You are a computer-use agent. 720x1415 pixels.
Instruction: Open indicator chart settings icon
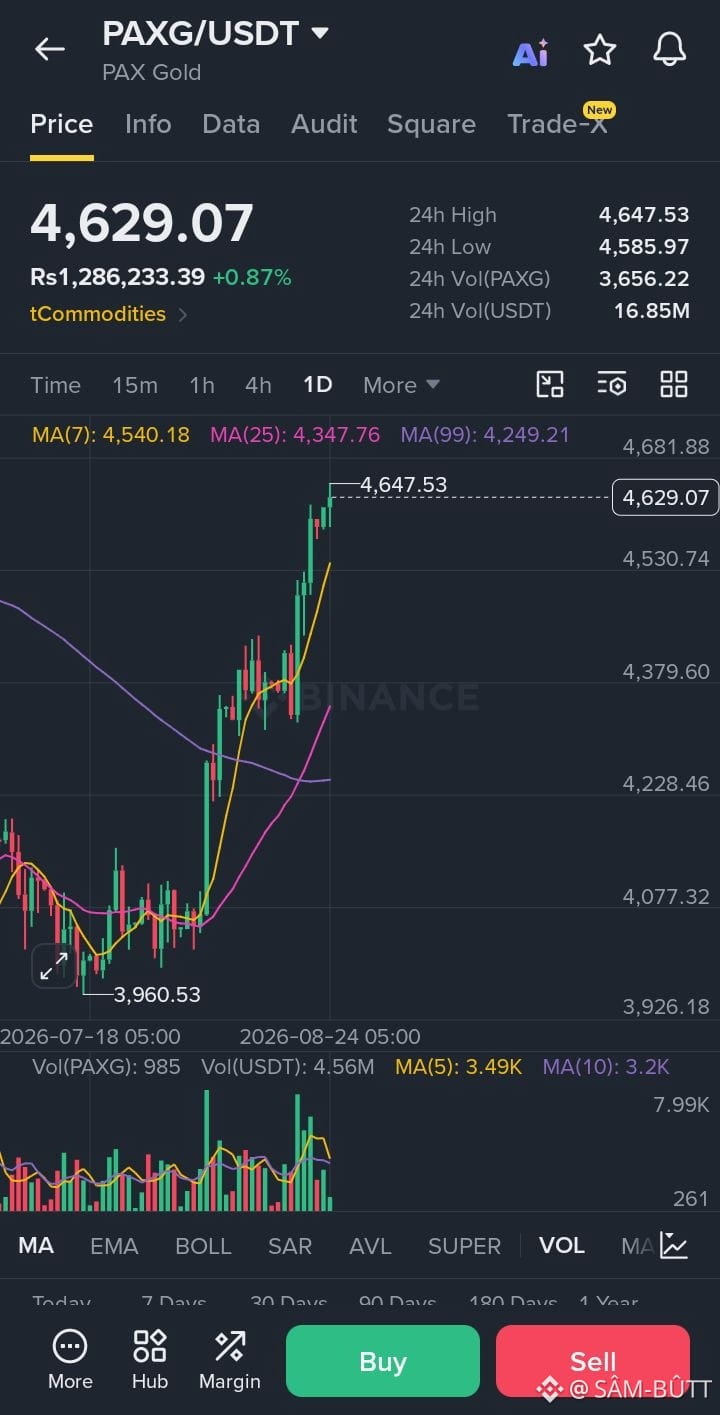pos(674,1245)
